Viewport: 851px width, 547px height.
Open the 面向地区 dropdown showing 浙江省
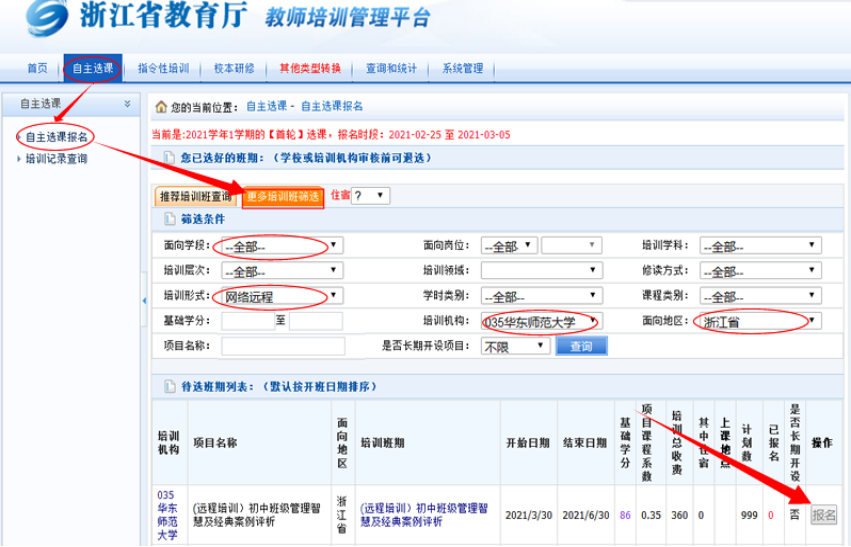point(760,321)
